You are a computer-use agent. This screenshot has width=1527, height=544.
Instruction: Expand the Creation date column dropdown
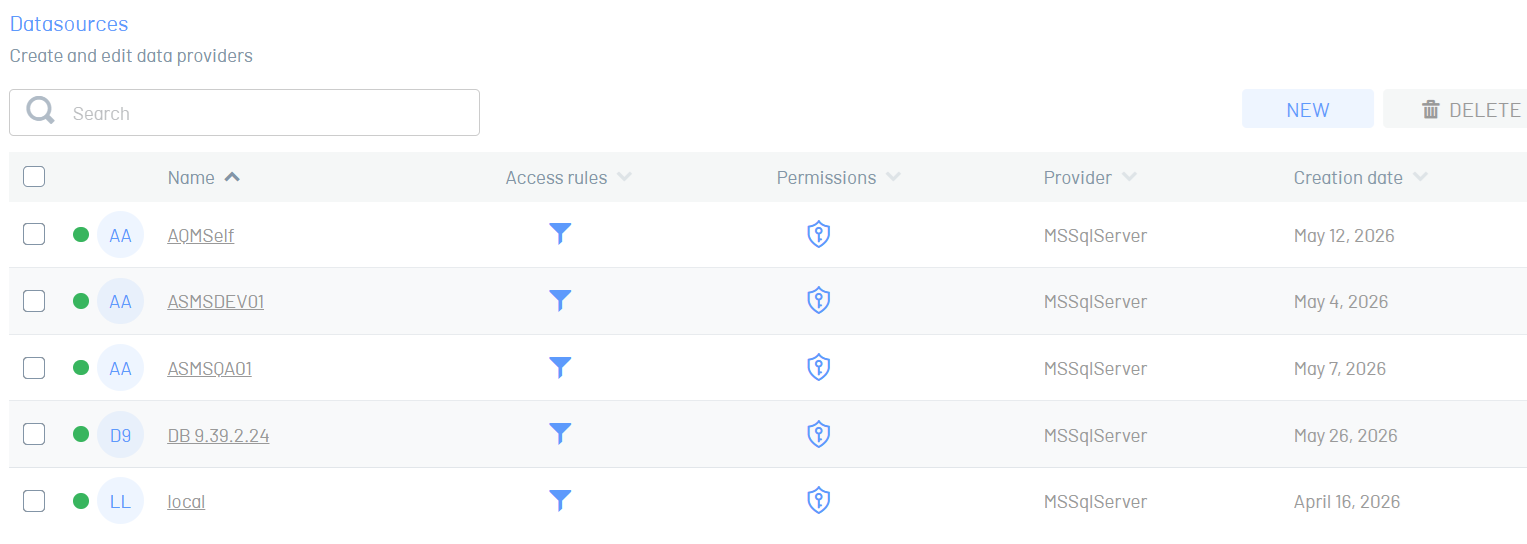pyautogui.click(x=1420, y=177)
